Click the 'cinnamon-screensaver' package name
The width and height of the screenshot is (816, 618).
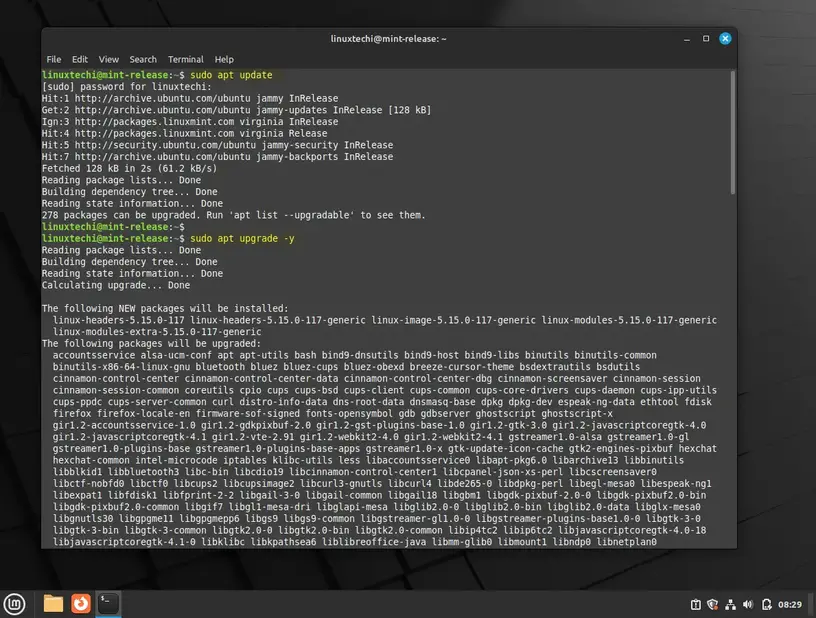[x=552, y=379]
